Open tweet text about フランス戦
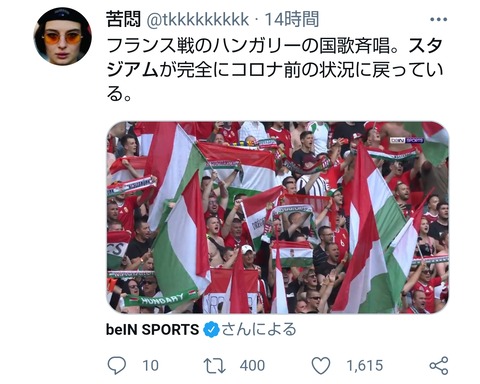The width and height of the screenshot is (480, 384). tap(275, 71)
